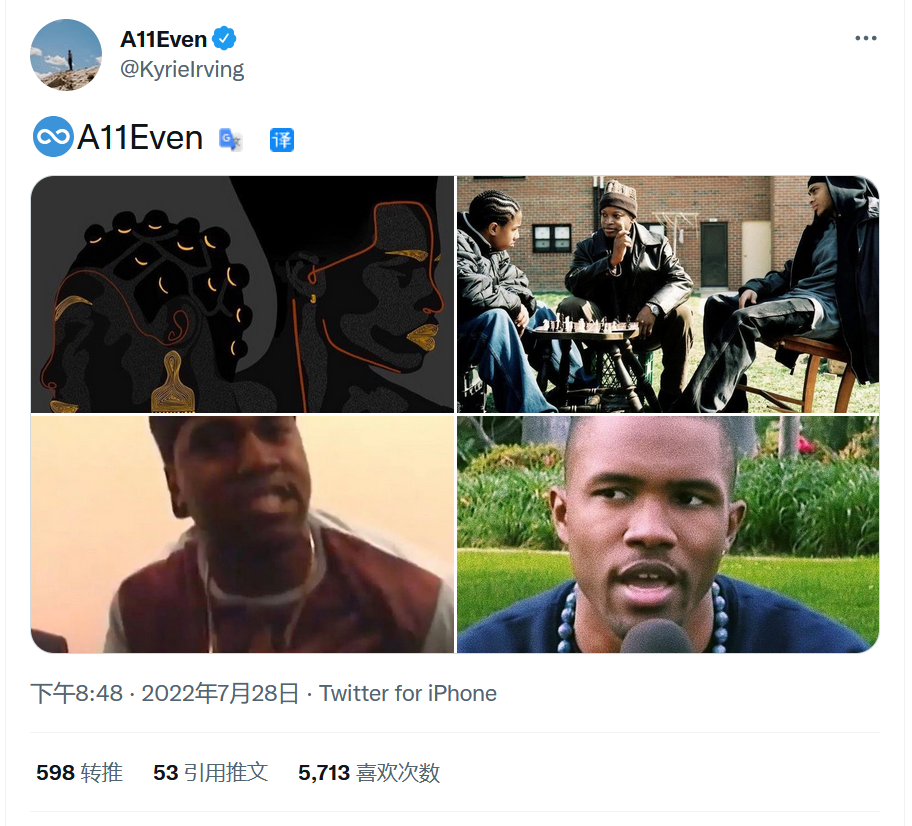Viewport: 912px width, 826px height.
Task: View the 598 retweets list
Action: point(79,772)
